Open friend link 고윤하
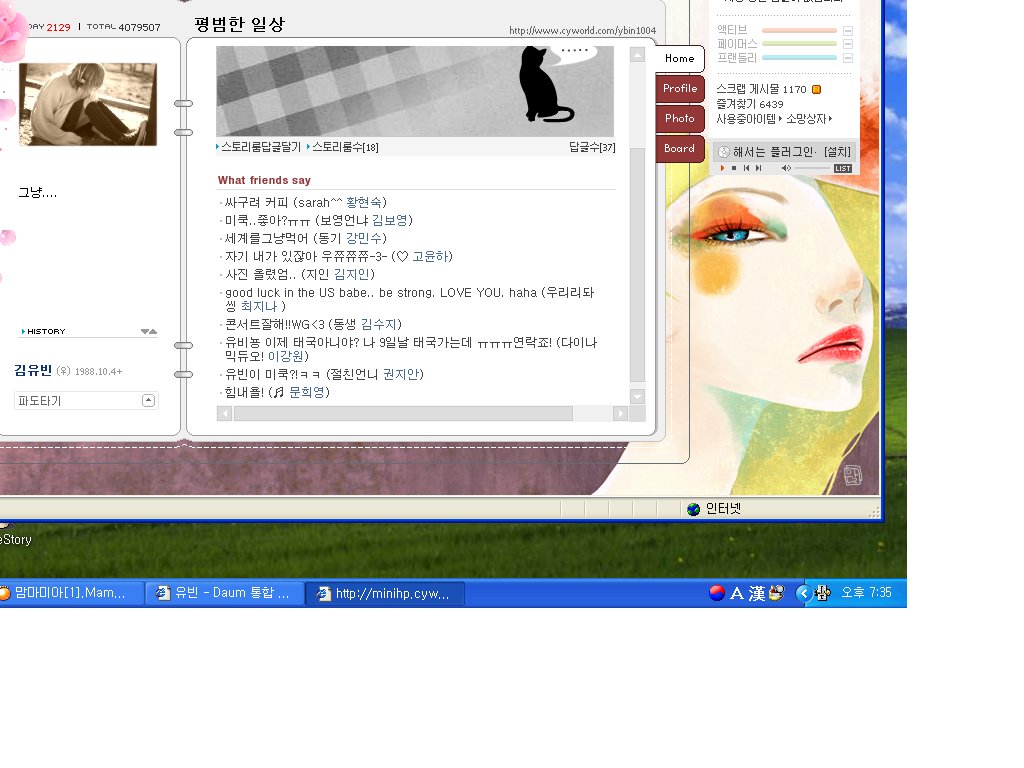 430,257
